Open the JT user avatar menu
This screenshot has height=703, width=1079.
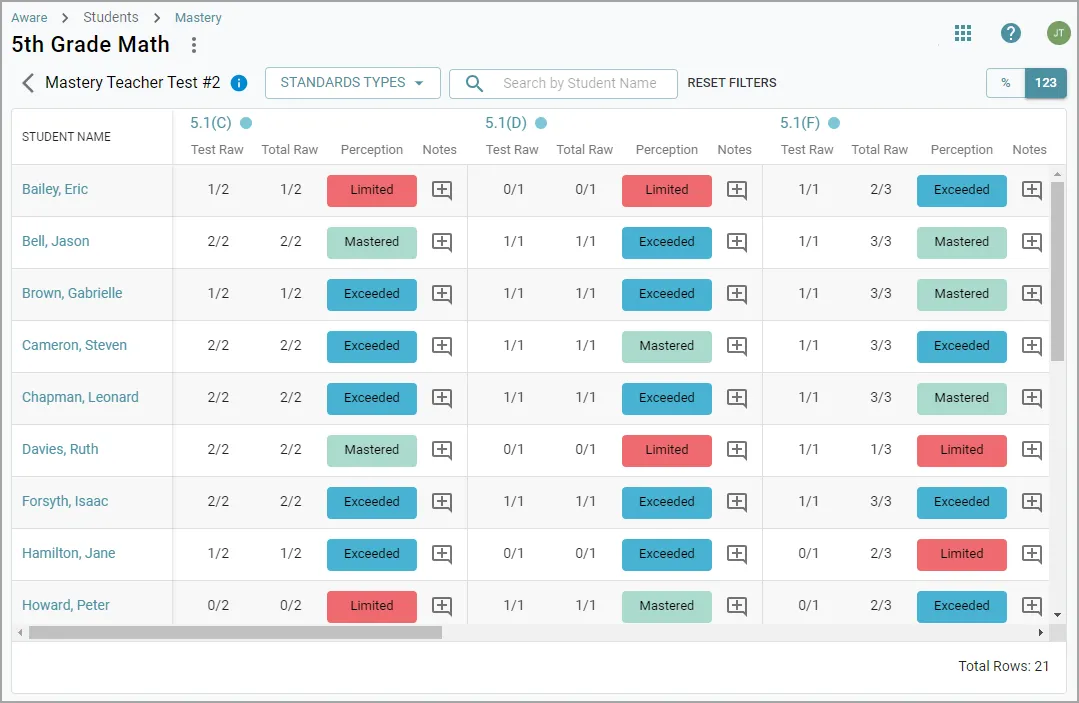coord(1057,32)
